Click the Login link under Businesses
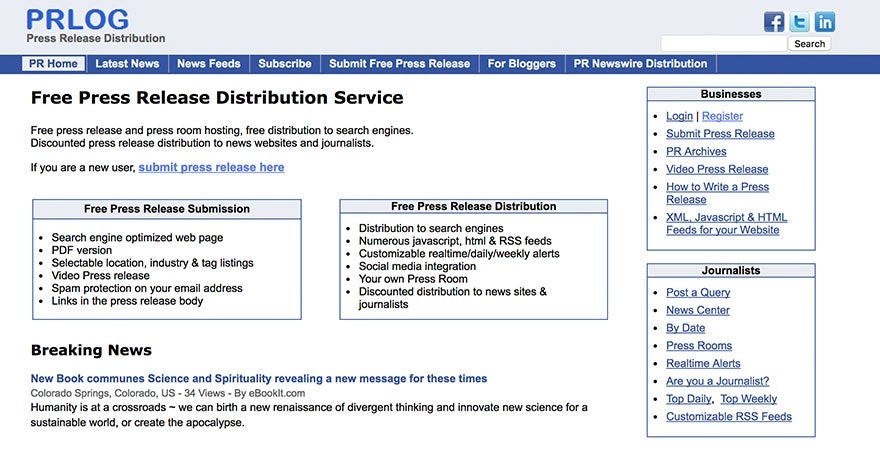Screen dimensions: 880x450 pos(679,117)
